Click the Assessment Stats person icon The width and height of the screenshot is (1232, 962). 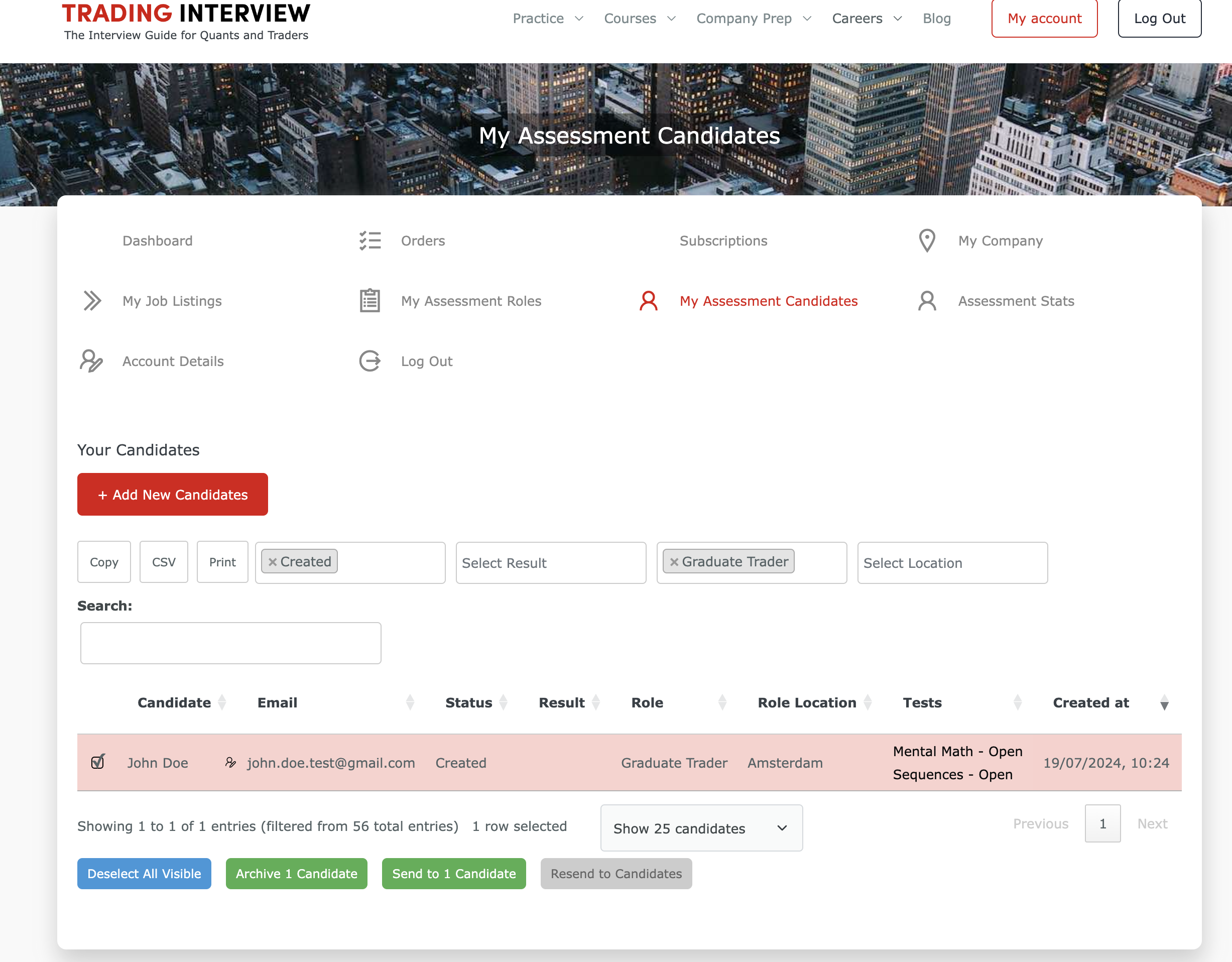[927, 301]
